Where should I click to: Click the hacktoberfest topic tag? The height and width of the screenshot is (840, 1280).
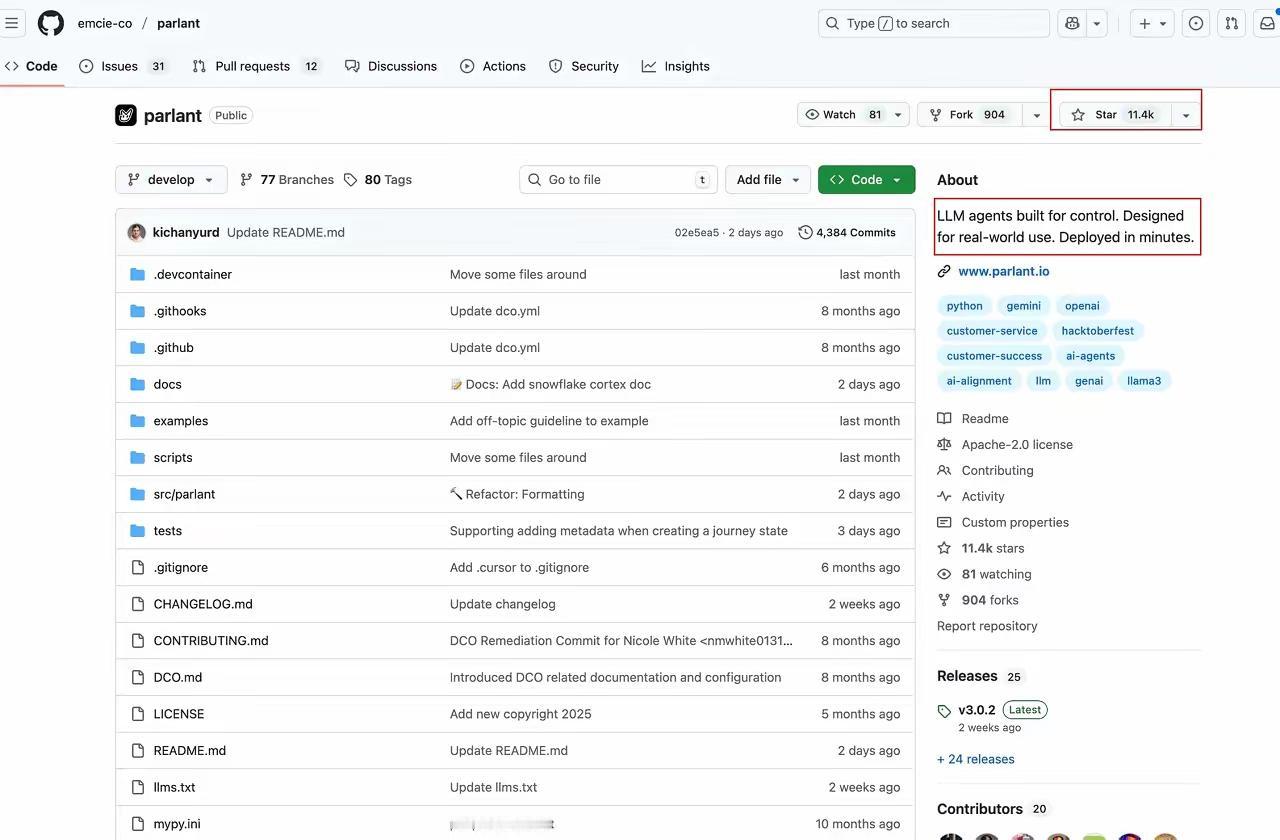[x=1098, y=331]
